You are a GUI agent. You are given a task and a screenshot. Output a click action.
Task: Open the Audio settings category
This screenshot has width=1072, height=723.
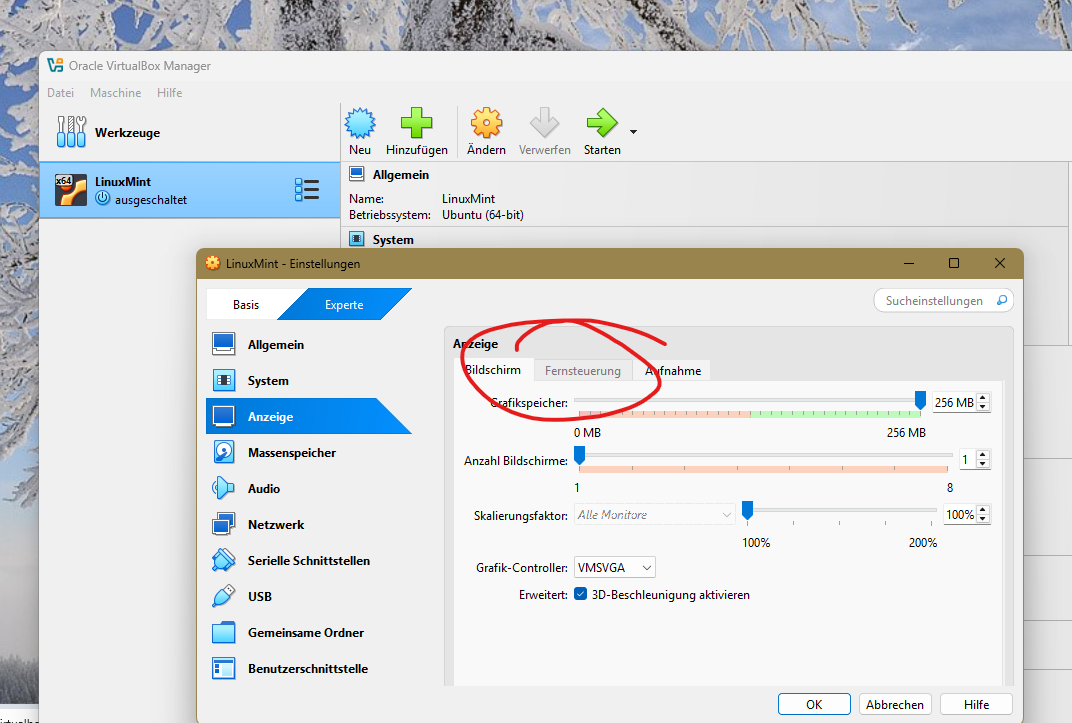tap(308, 489)
